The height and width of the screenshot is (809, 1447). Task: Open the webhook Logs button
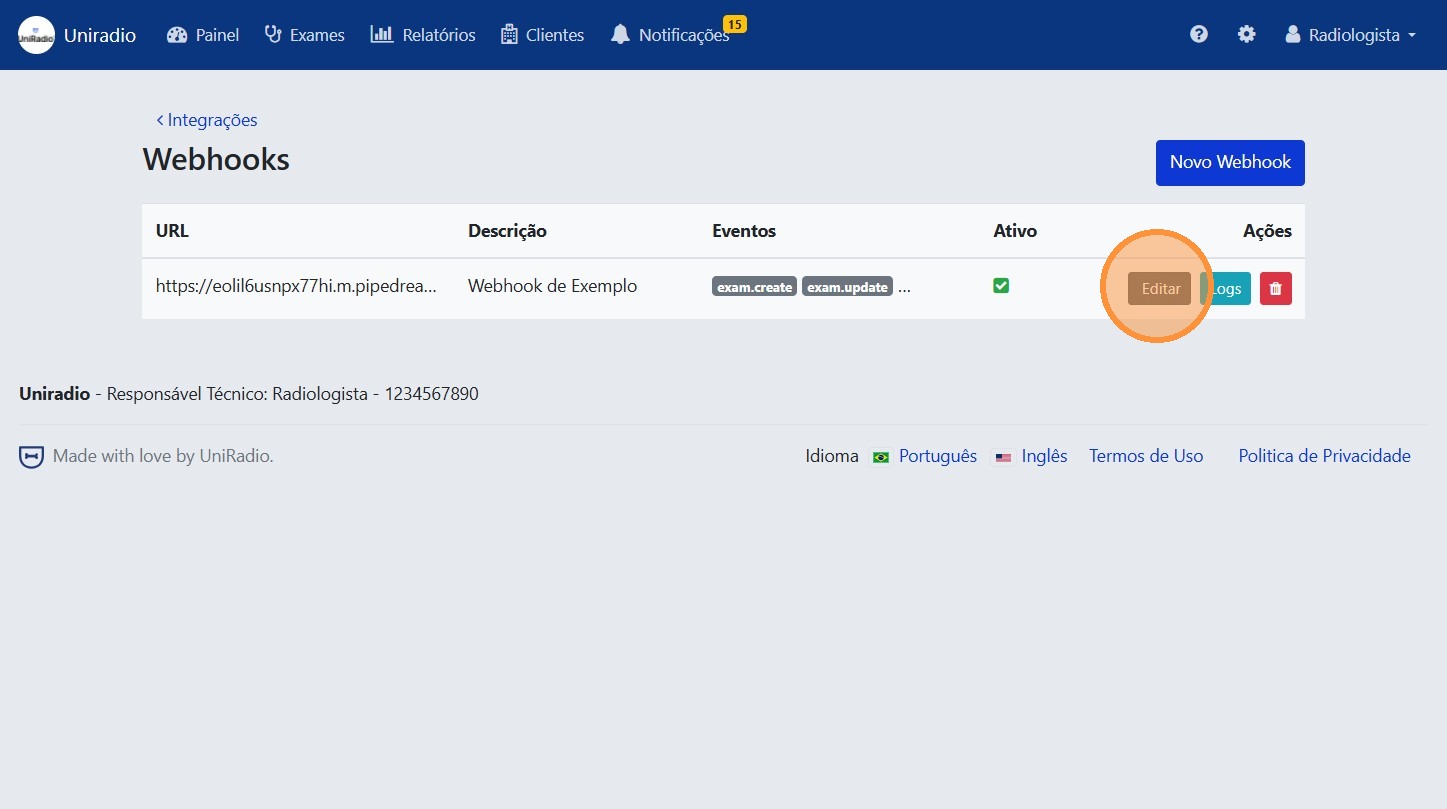coord(1226,288)
